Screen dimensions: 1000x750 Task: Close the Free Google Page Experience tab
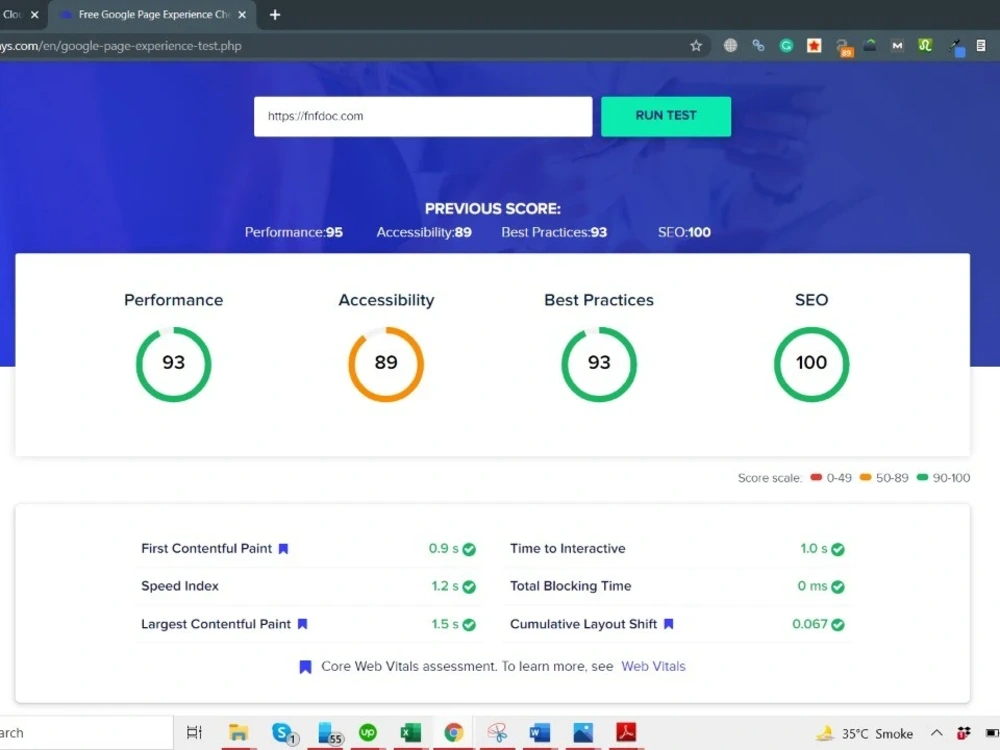pyautogui.click(x=242, y=15)
